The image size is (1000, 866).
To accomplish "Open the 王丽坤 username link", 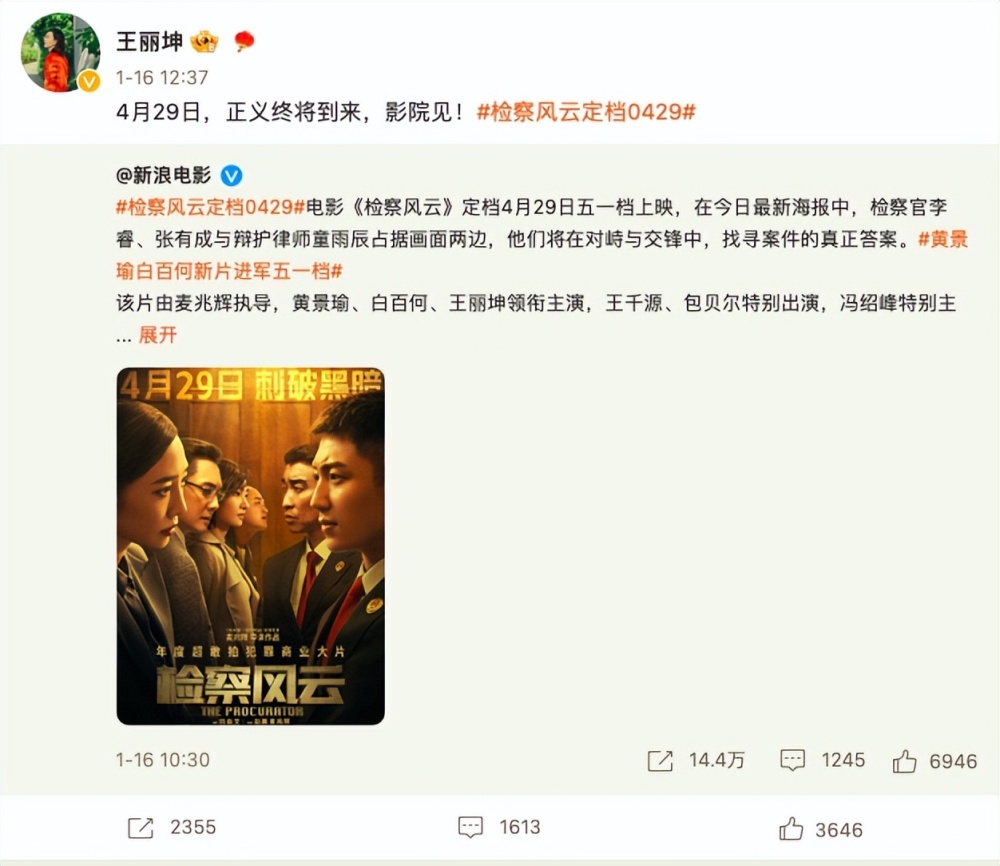I will (149, 42).
